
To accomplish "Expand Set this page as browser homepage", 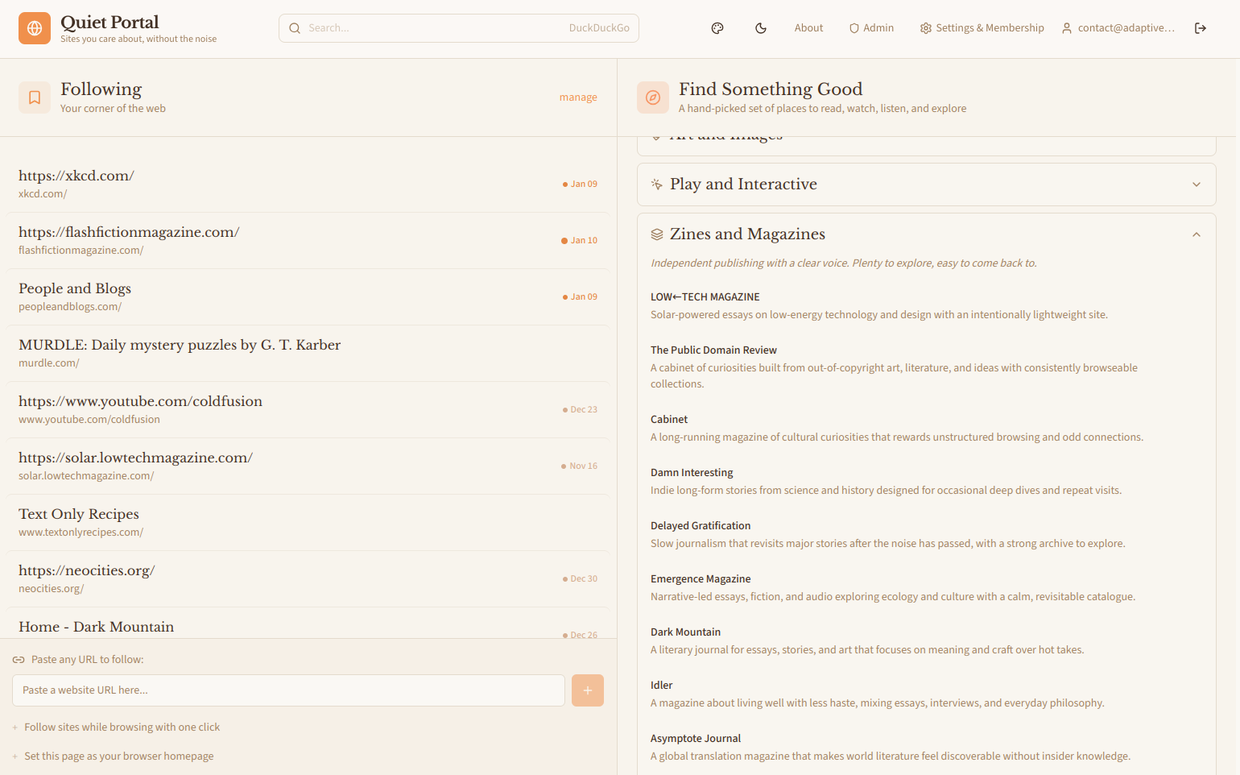I will (x=118, y=756).
